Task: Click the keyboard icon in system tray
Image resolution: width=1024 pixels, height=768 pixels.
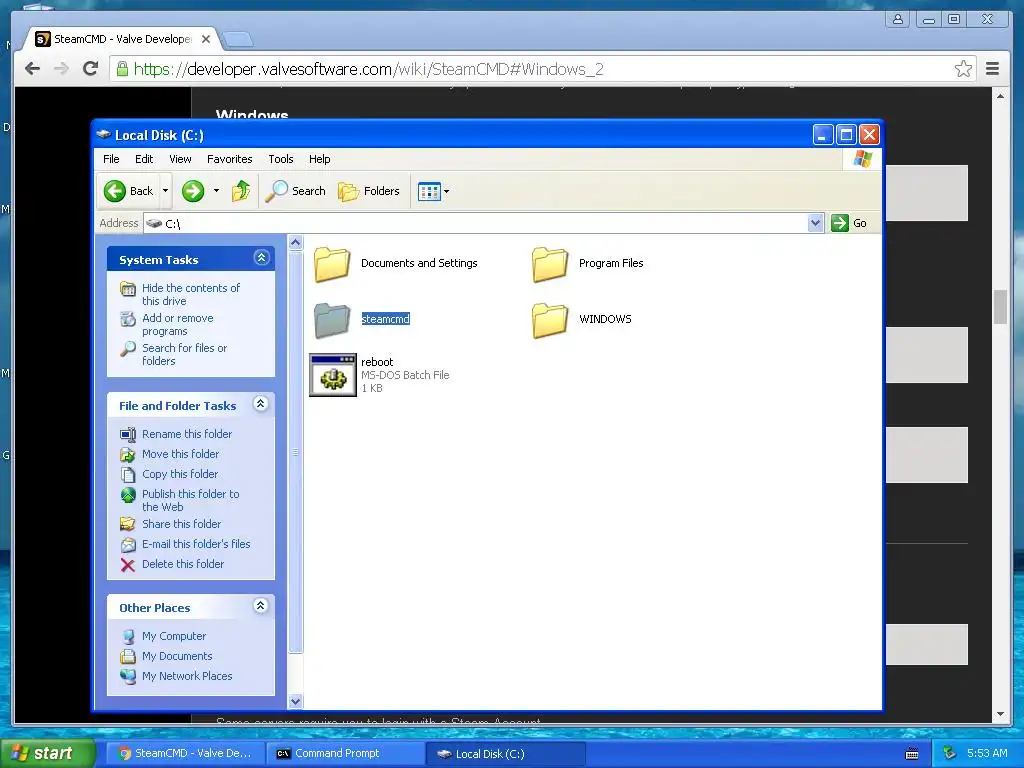Action: point(912,754)
